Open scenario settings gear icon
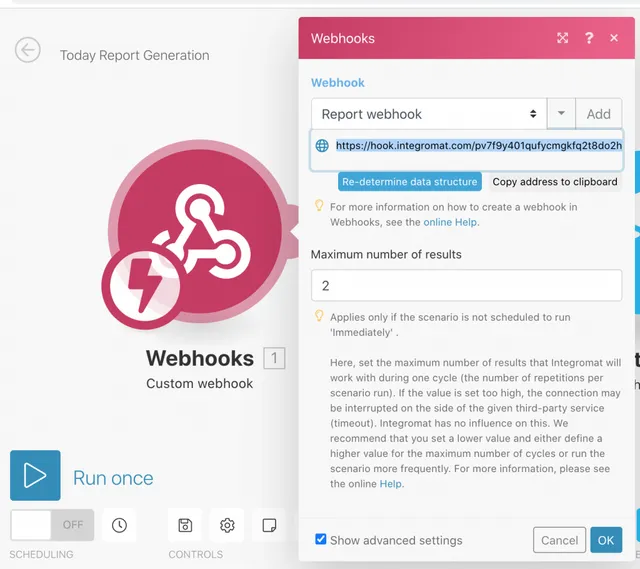 coord(227,525)
